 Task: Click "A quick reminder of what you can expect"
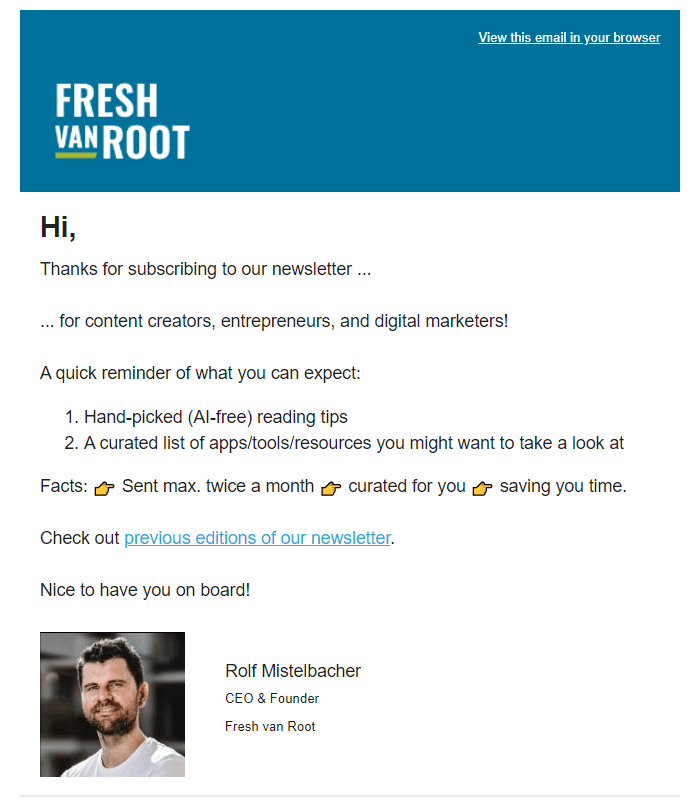[x=200, y=373]
